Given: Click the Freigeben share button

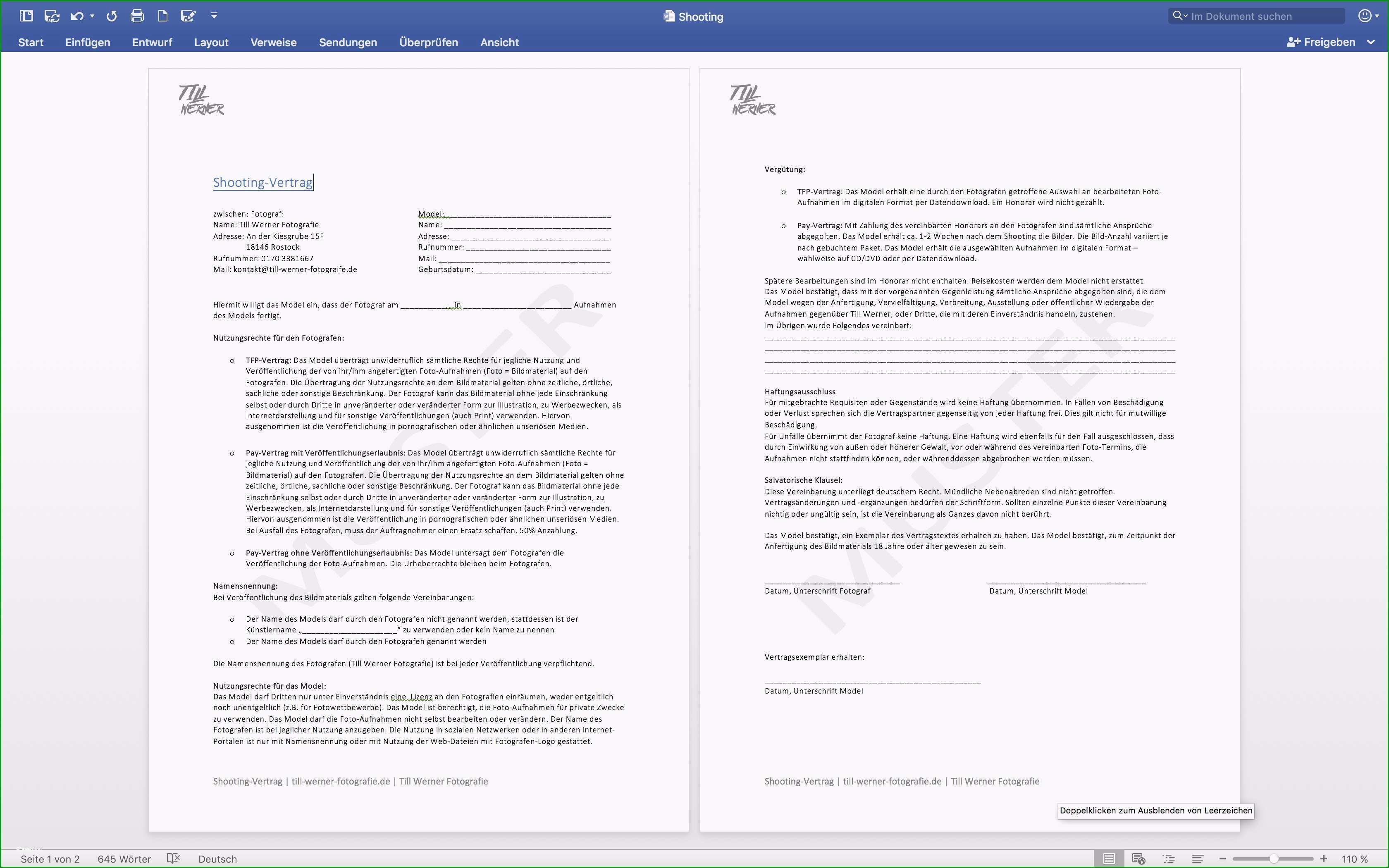Looking at the screenshot, I should click(x=1321, y=42).
